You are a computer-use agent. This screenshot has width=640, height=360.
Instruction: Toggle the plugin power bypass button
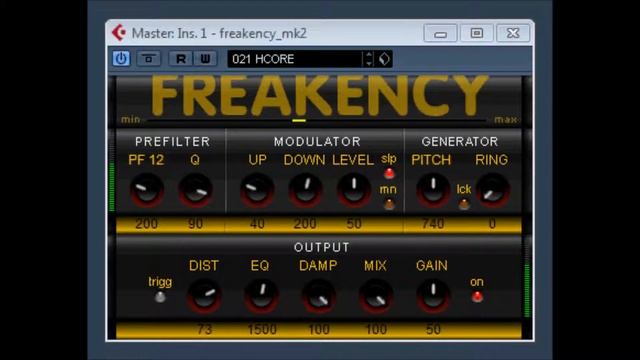(121, 59)
